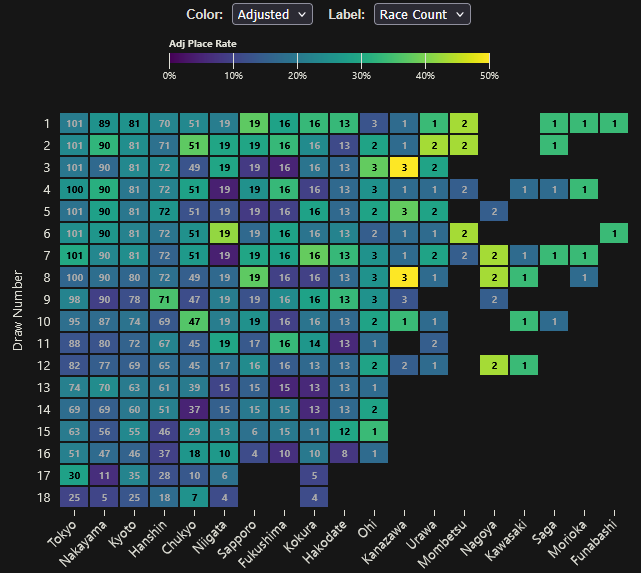Viewport: 641px width, 573px height.
Task: Click the Mombetsu draw 1 cell showing 2
Action: tap(464, 123)
